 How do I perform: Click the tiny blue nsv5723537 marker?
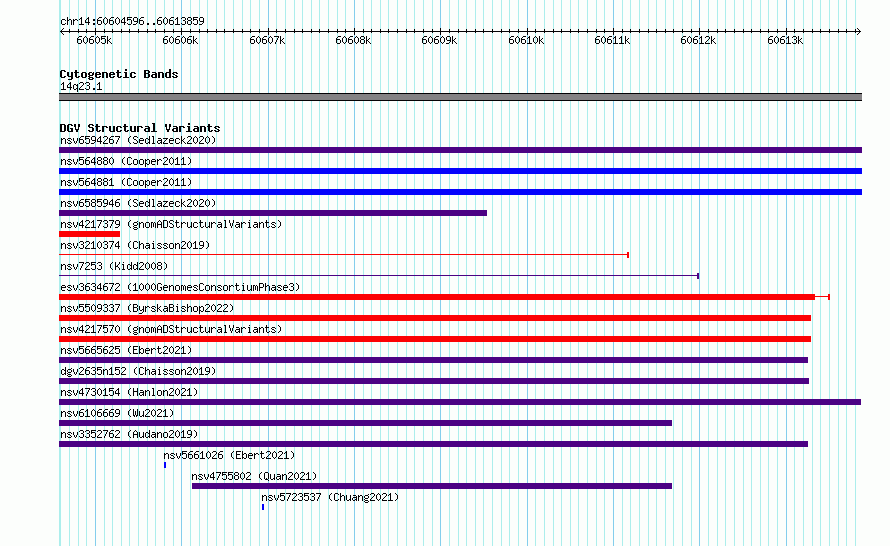pyautogui.click(x=263, y=507)
